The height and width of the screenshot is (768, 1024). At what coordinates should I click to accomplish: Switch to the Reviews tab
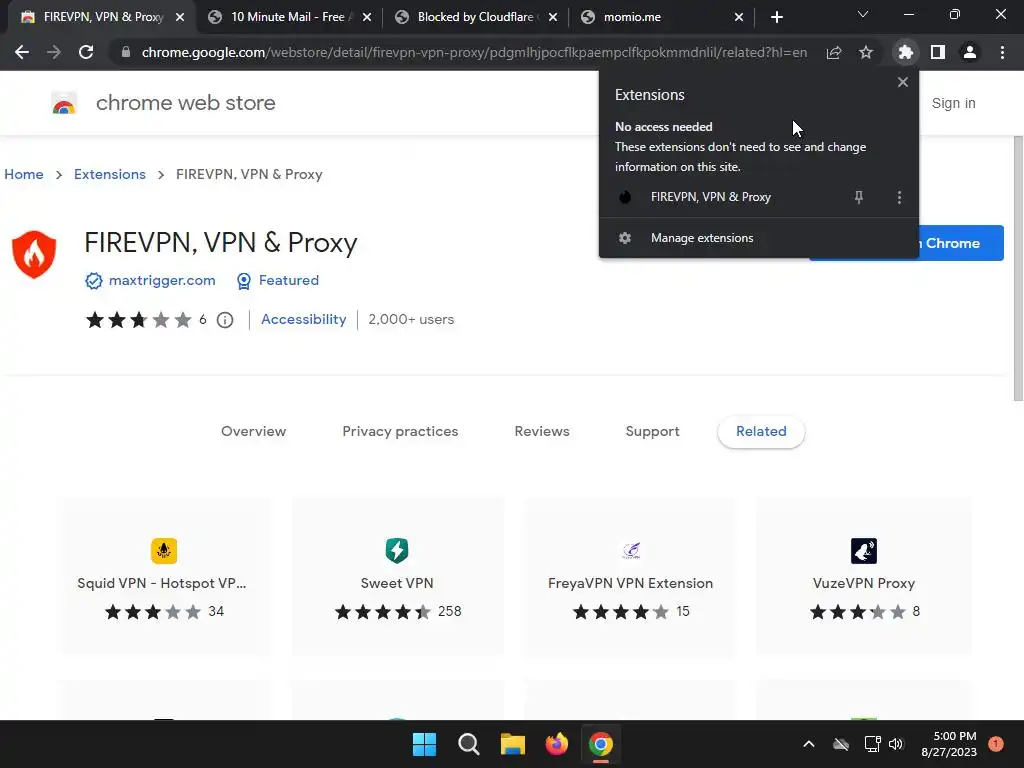(x=542, y=432)
